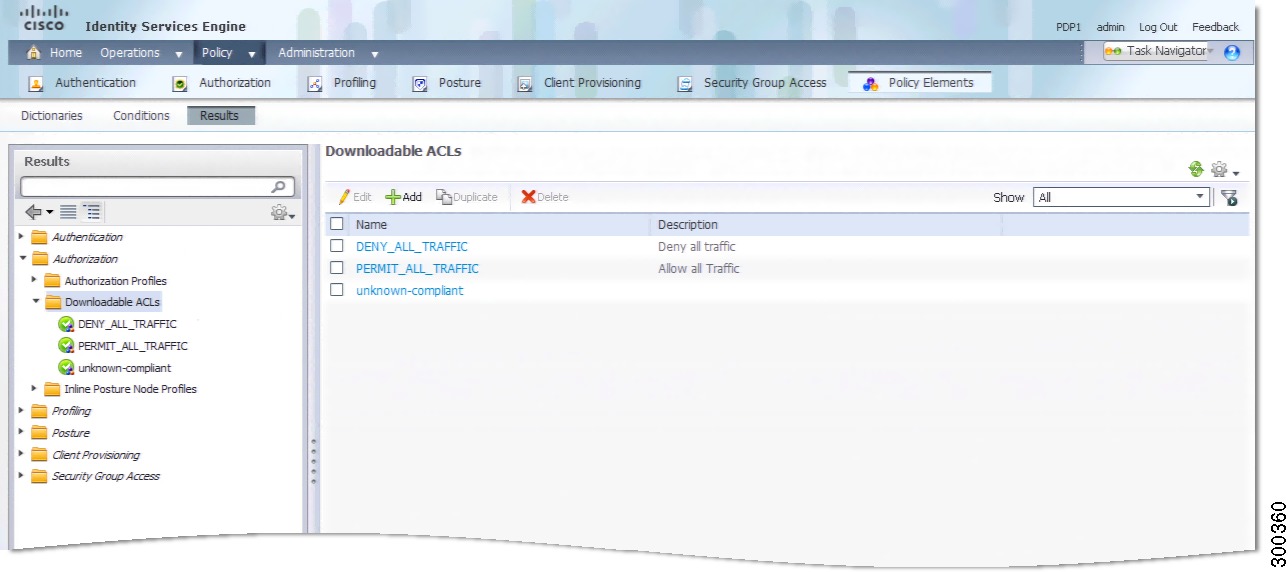This screenshot has width=1288, height=572.
Task: Click the back arrow in Results panel
Action: [x=34, y=212]
